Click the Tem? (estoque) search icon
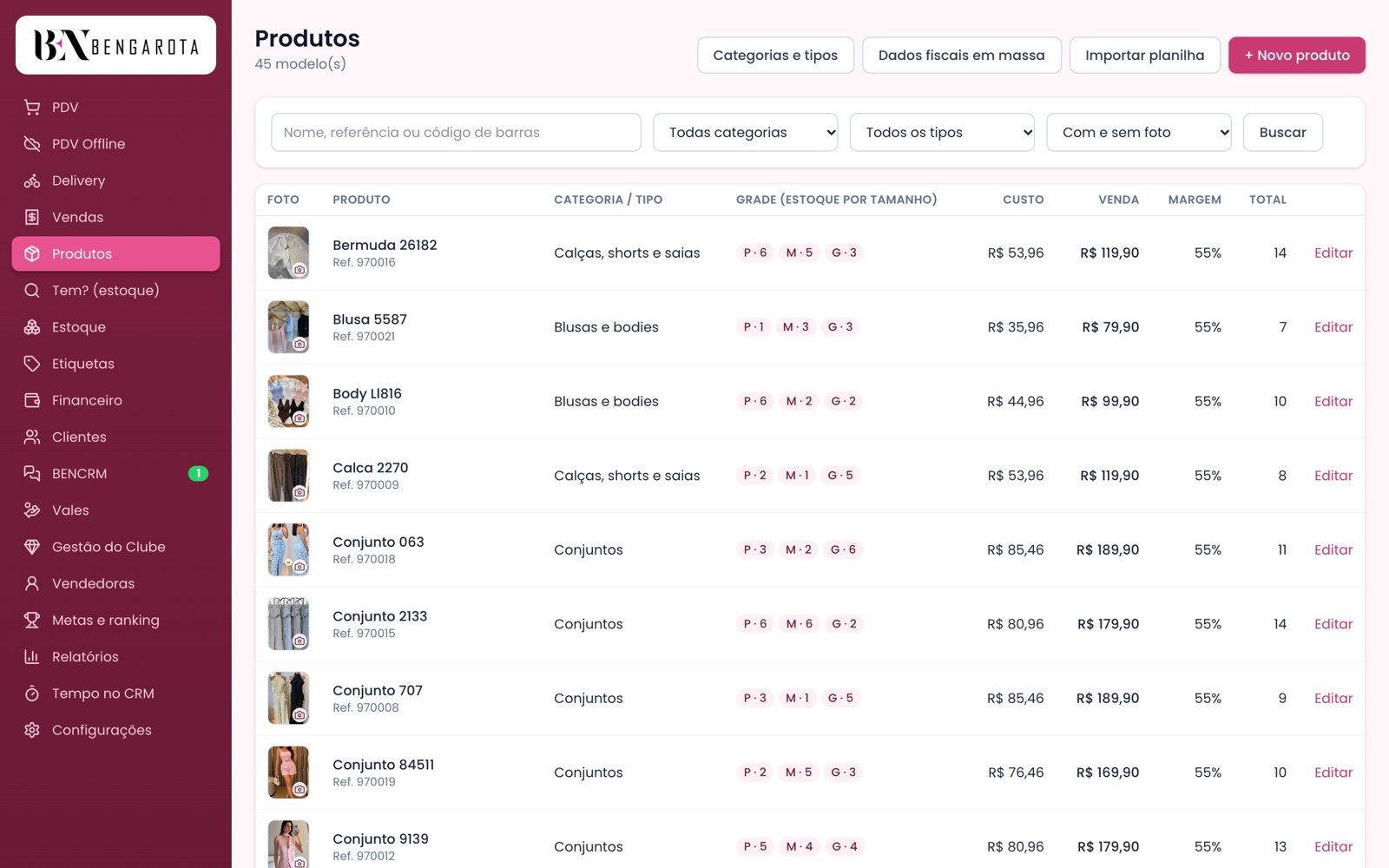The image size is (1389, 868). coord(32,291)
